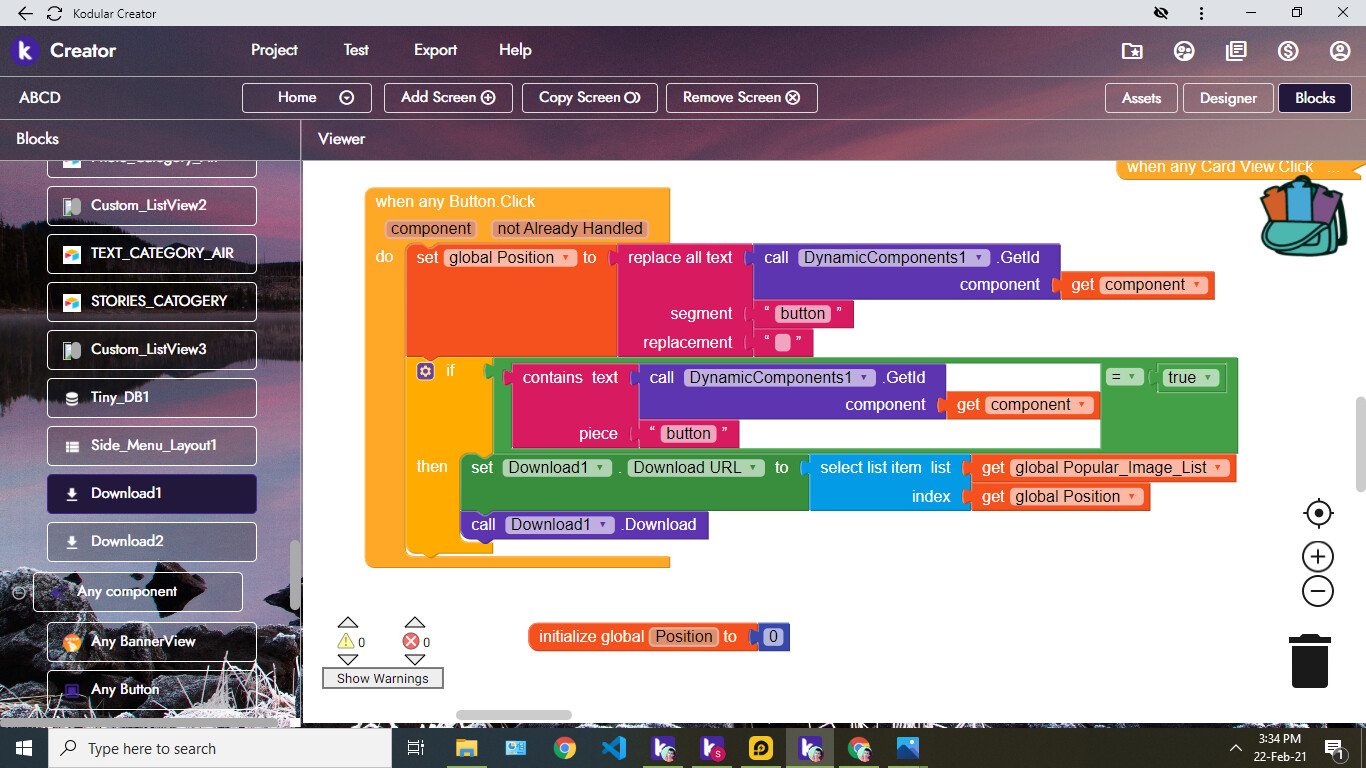Select TEXT_CATEGORY_AIR component
Image resolution: width=1366 pixels, height=768 pixels.
pos(152,254)
